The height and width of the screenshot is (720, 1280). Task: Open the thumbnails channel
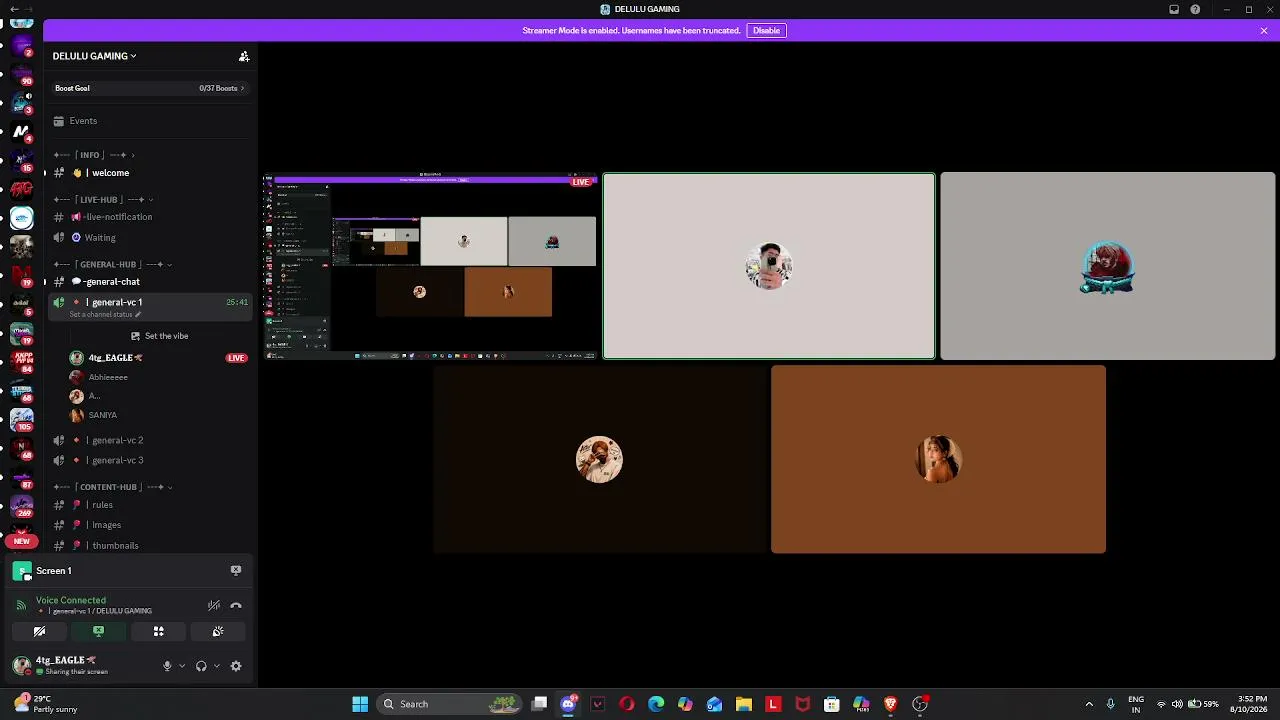(x=150, y=545)
